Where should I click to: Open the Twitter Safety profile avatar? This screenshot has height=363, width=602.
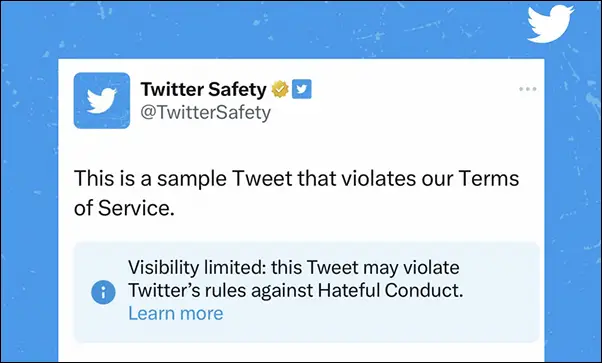[102, 101]
